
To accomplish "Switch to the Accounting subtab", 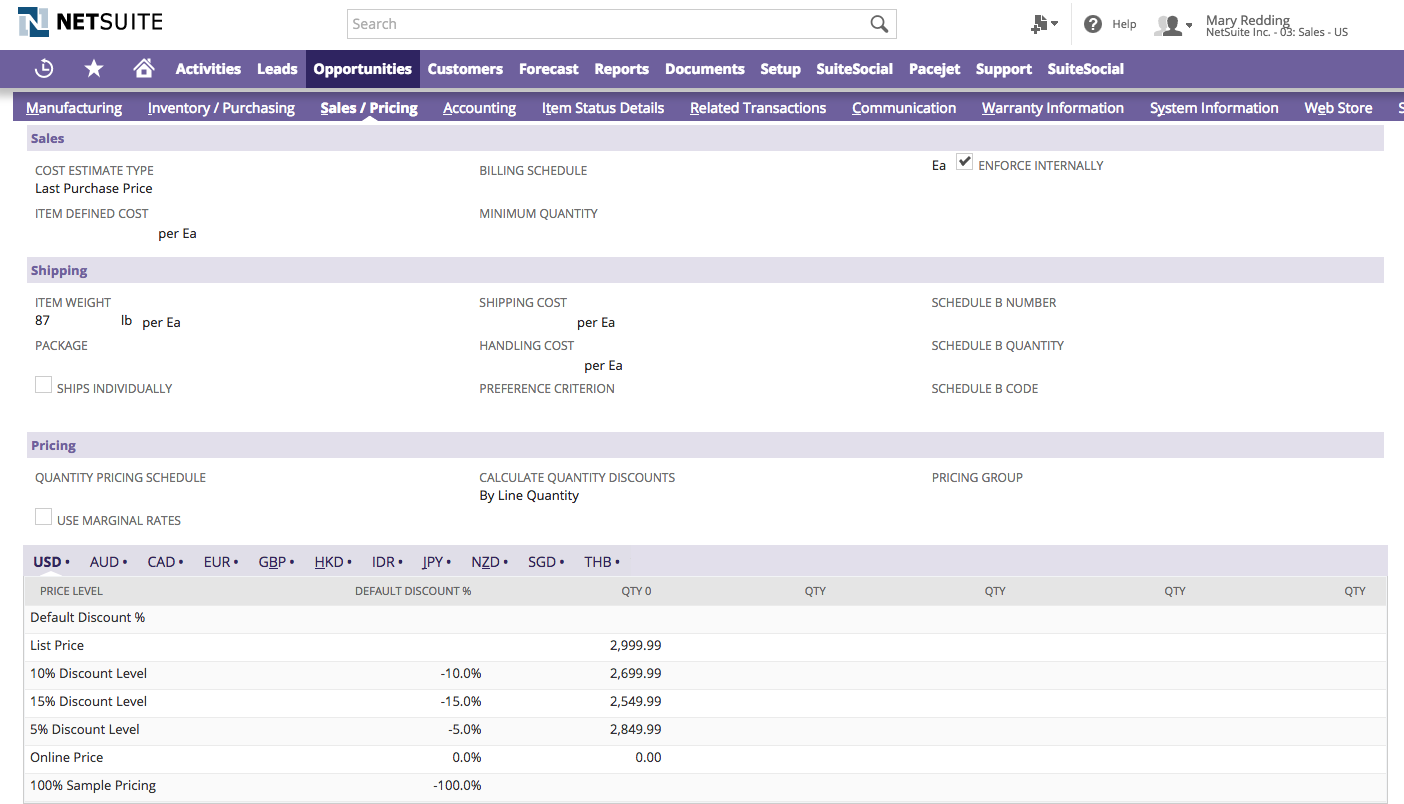I will tap(479, 107).
